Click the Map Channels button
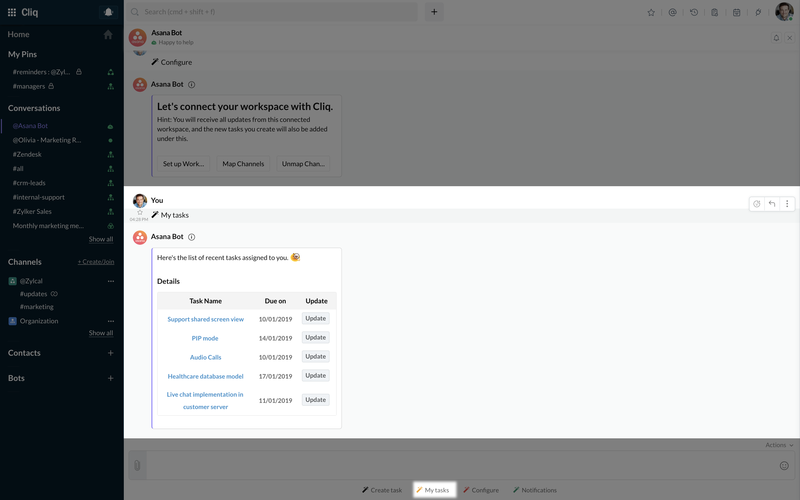This screenshot has height=500, width=800. pyautogui.click(x=243, y=164)
